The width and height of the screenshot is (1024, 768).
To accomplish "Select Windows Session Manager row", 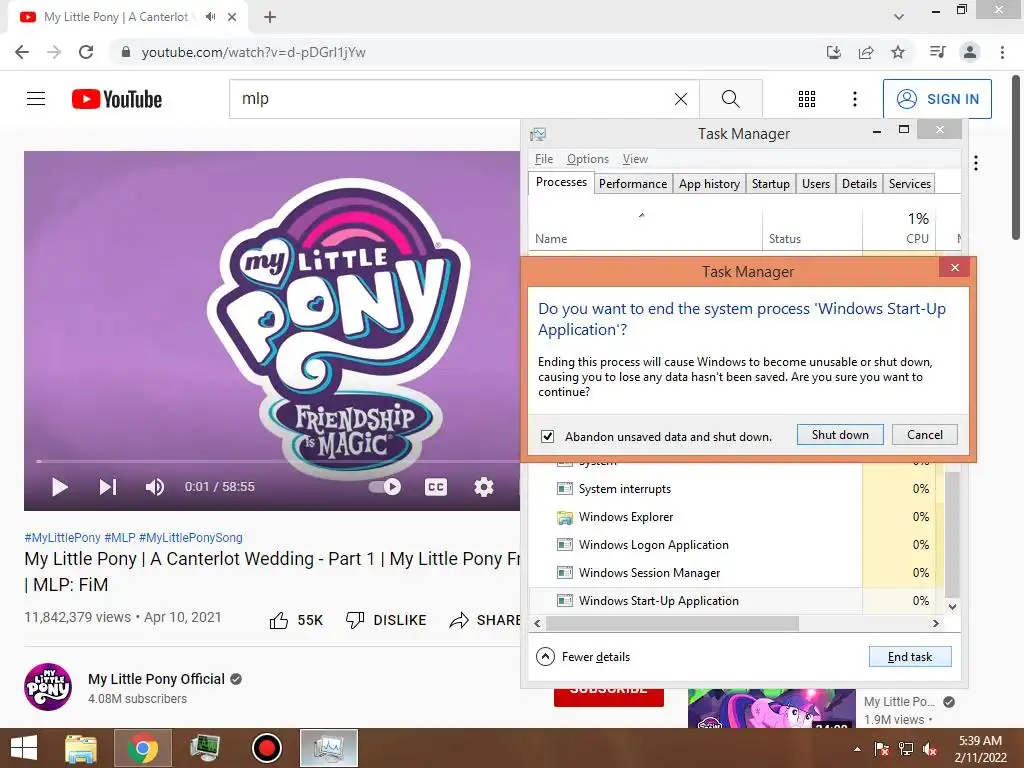I will [735, 573].
